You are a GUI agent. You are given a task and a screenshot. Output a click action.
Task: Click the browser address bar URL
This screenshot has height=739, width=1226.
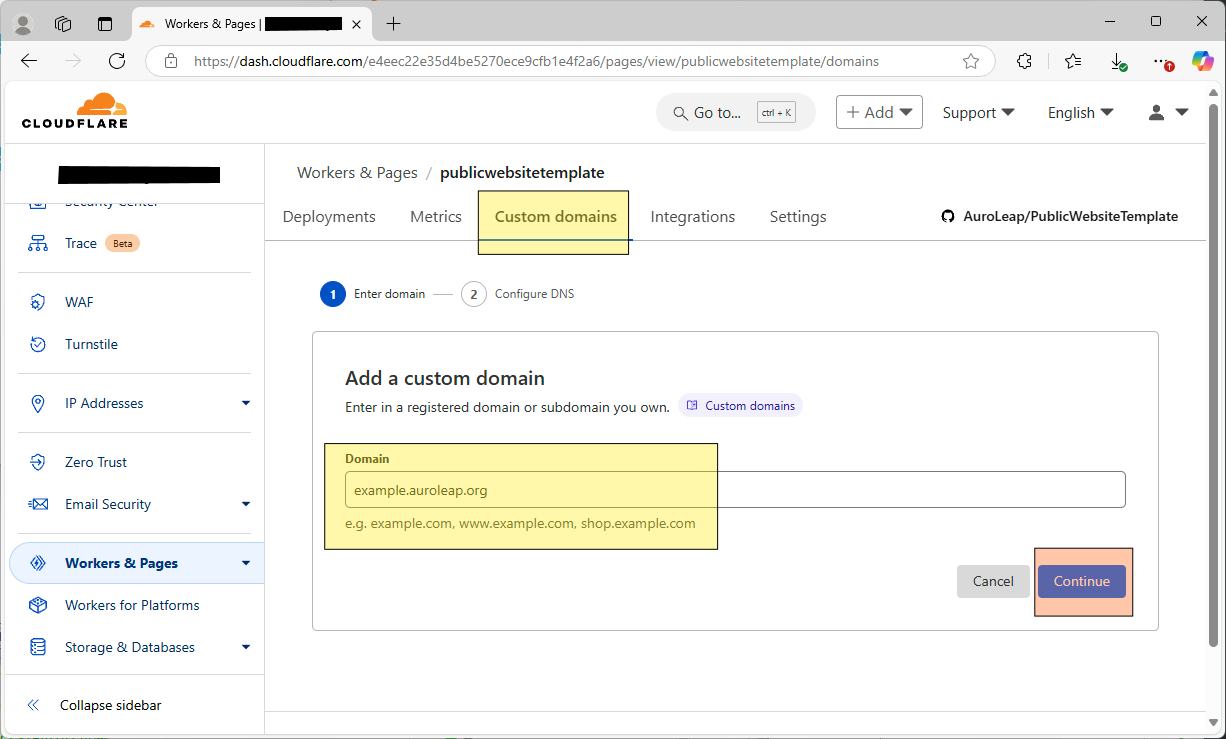(536, 61)
